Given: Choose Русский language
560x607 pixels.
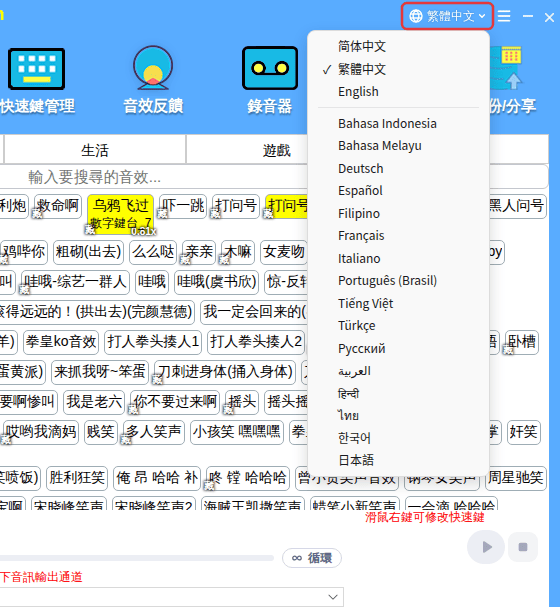Looking at the screenshot, I should pyautogui.click(x=361, y=348).
